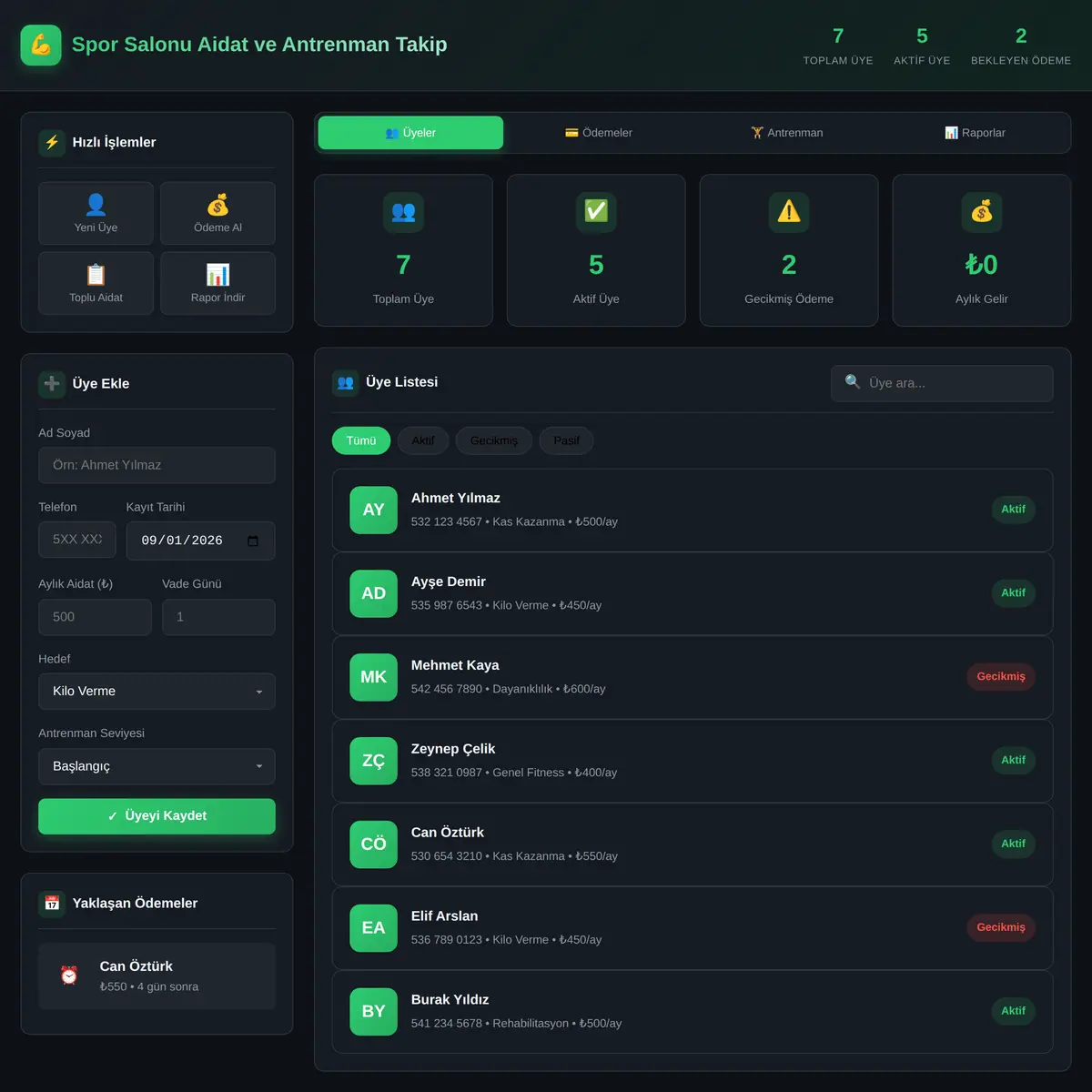Click the plus icon beside Üye Ekle
1092x1092 pixels.
tap(52, 383)
